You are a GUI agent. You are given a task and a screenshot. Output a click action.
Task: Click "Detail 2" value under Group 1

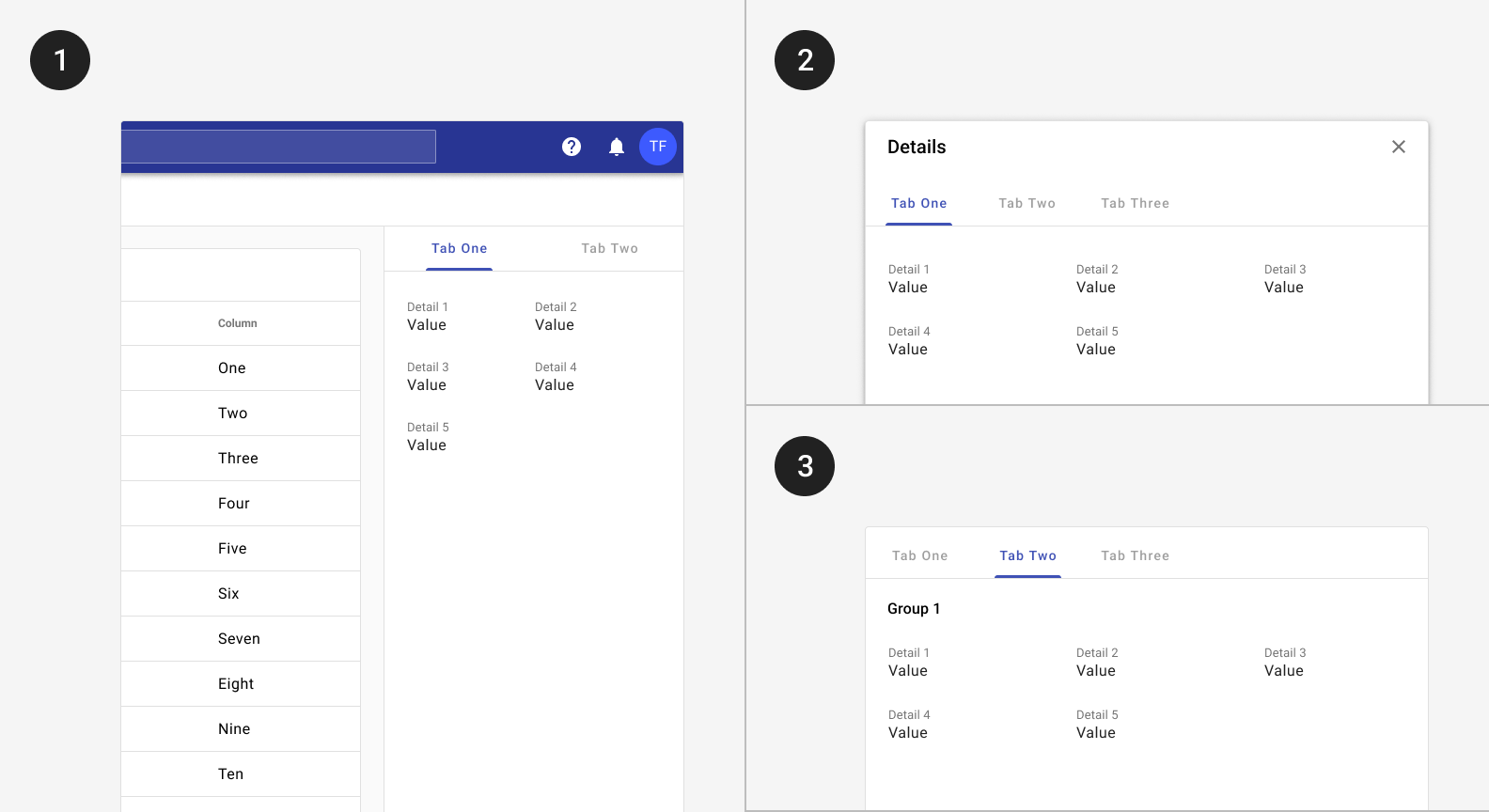(1096, 671)
